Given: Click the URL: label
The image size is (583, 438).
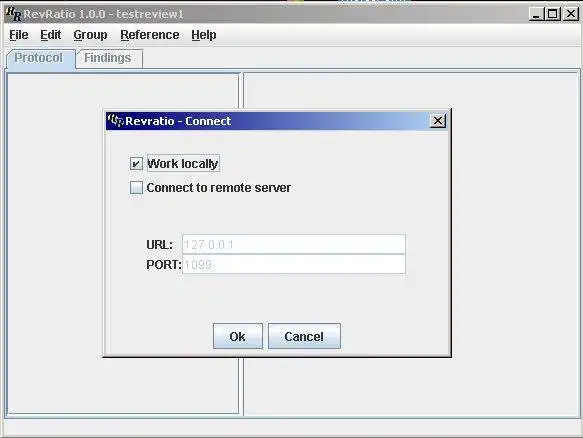Looking at the screenshot, I should [160, 245].
